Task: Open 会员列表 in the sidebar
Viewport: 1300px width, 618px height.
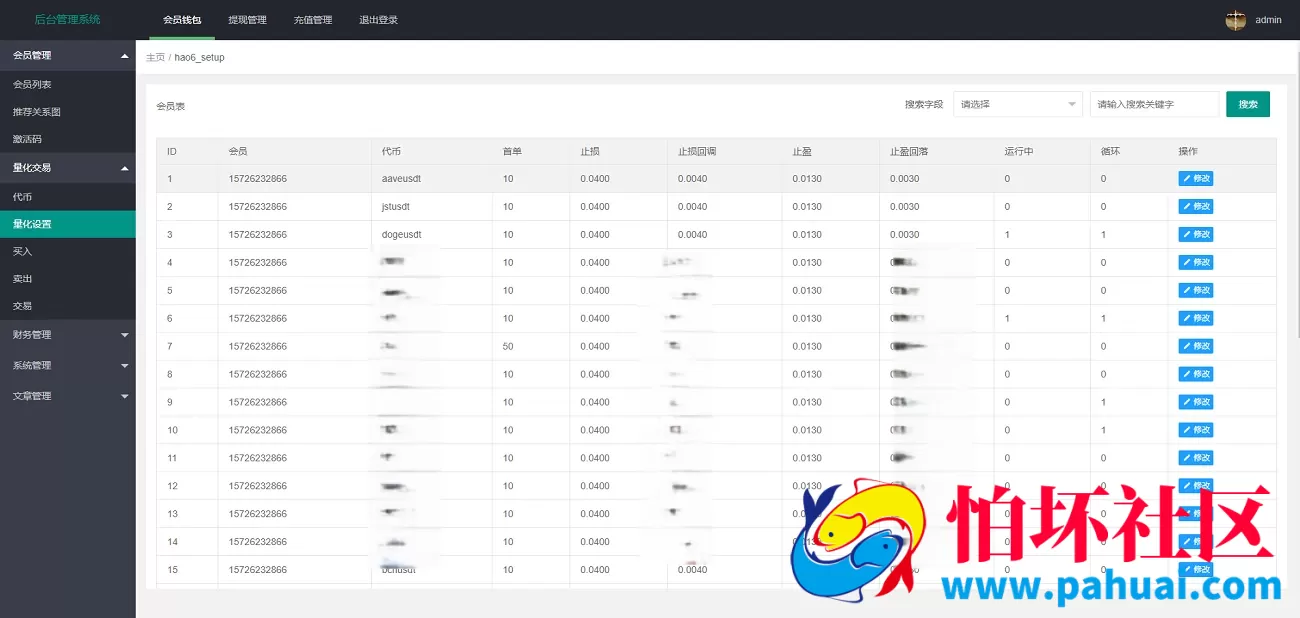Action: (67, 85)
